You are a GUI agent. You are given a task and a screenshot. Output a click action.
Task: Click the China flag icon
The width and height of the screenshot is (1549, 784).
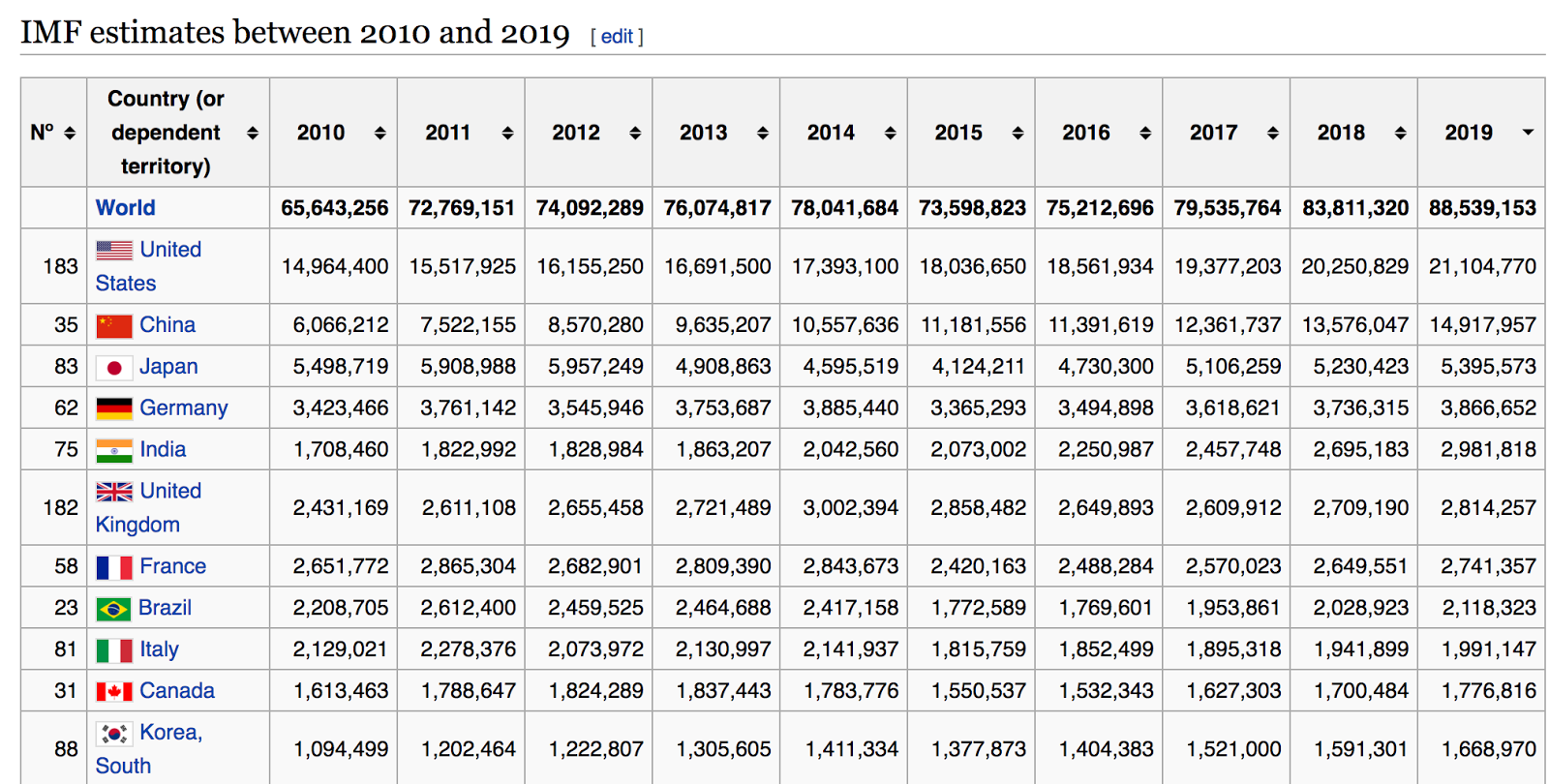click(114, 326)
